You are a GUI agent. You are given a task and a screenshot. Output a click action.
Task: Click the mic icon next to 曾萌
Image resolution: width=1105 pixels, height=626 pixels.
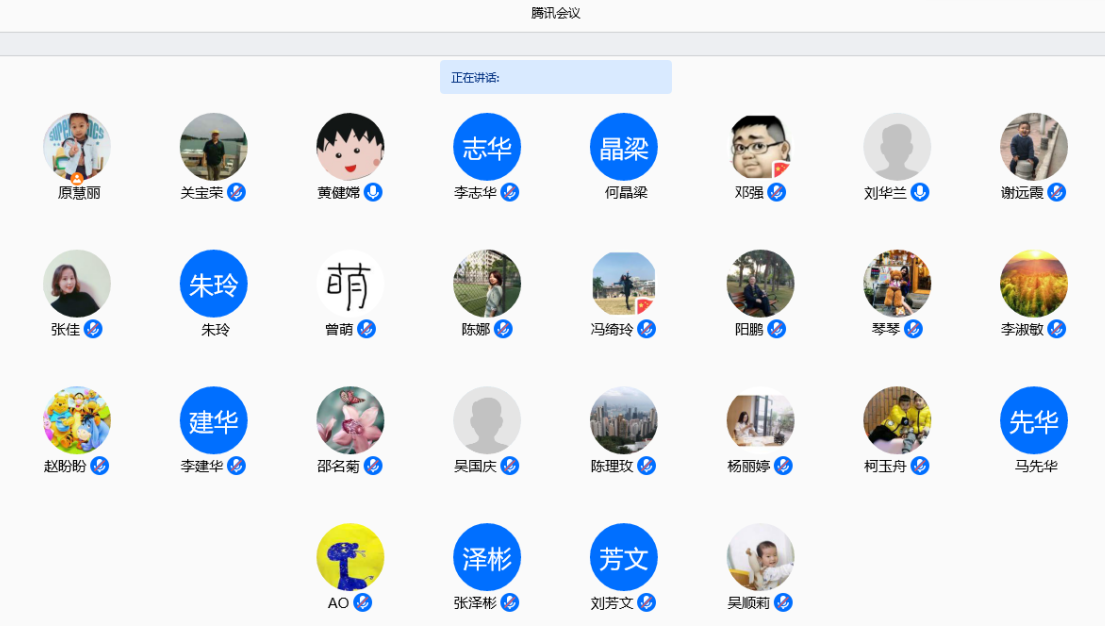[366, 329]
